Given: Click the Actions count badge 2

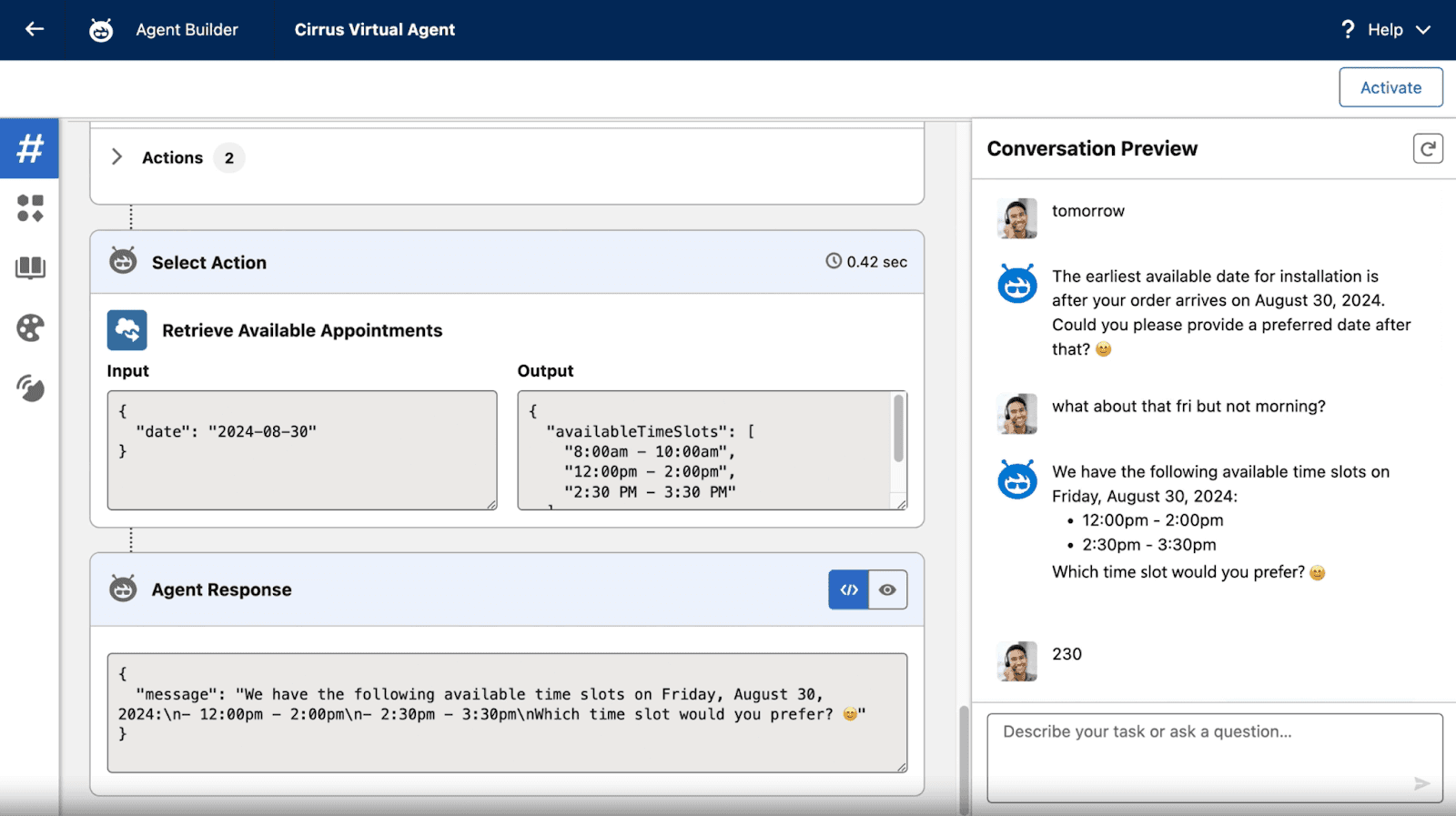Looking at the screenshot, I should point(229,158).
